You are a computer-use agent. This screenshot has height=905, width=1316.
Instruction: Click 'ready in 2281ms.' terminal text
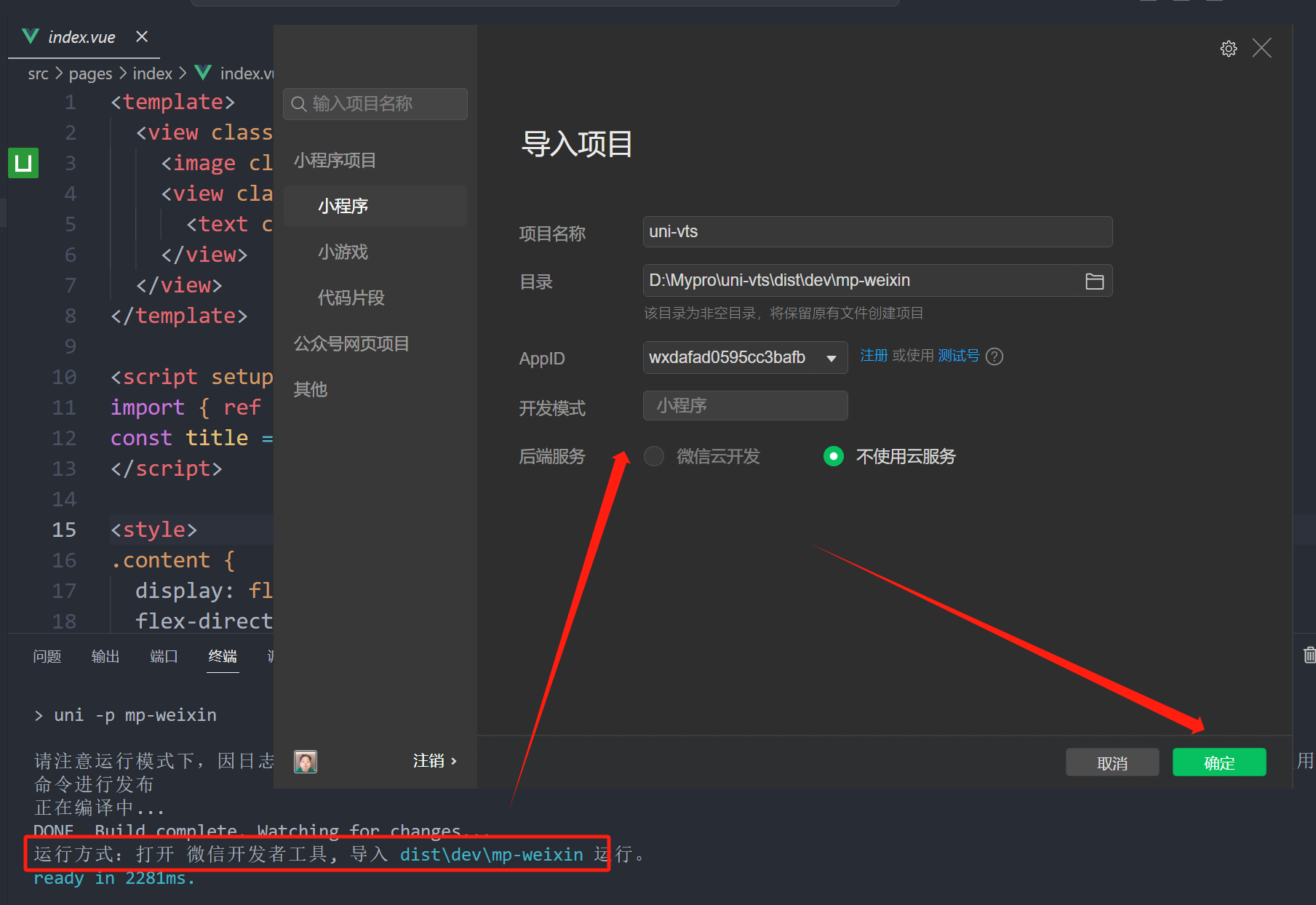[114, 878]
